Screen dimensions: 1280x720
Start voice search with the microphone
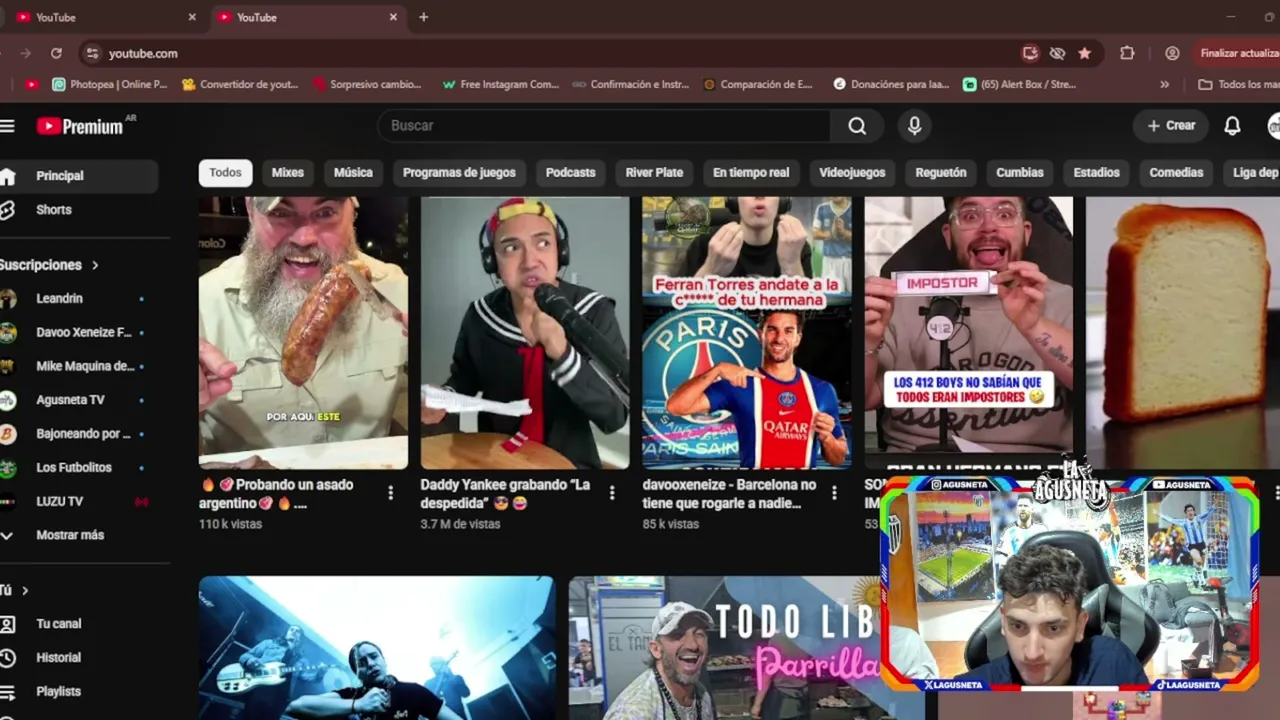click(914, 125)
